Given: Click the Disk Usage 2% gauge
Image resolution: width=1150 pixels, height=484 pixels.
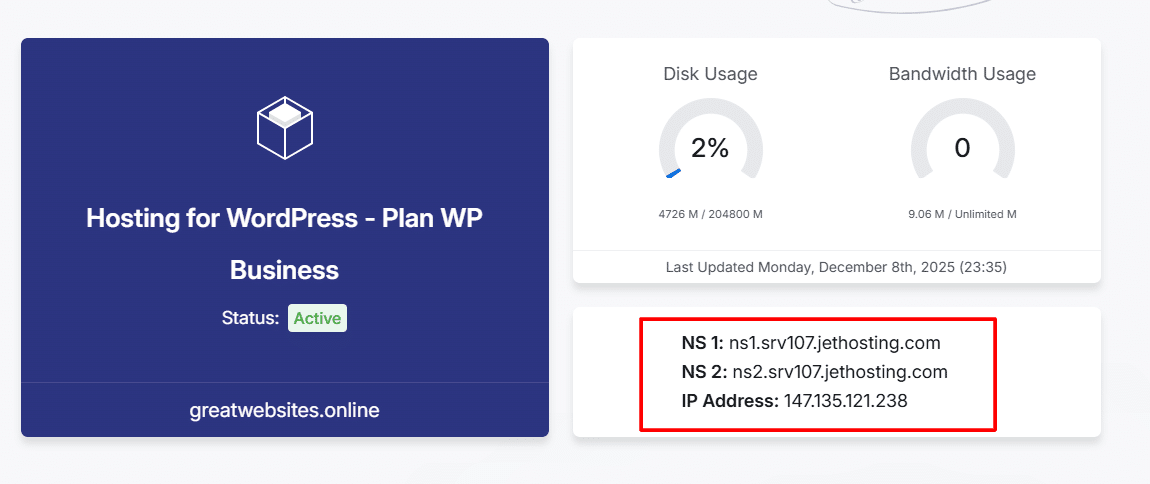Looking at the screenshot, I should pos(710,148).
